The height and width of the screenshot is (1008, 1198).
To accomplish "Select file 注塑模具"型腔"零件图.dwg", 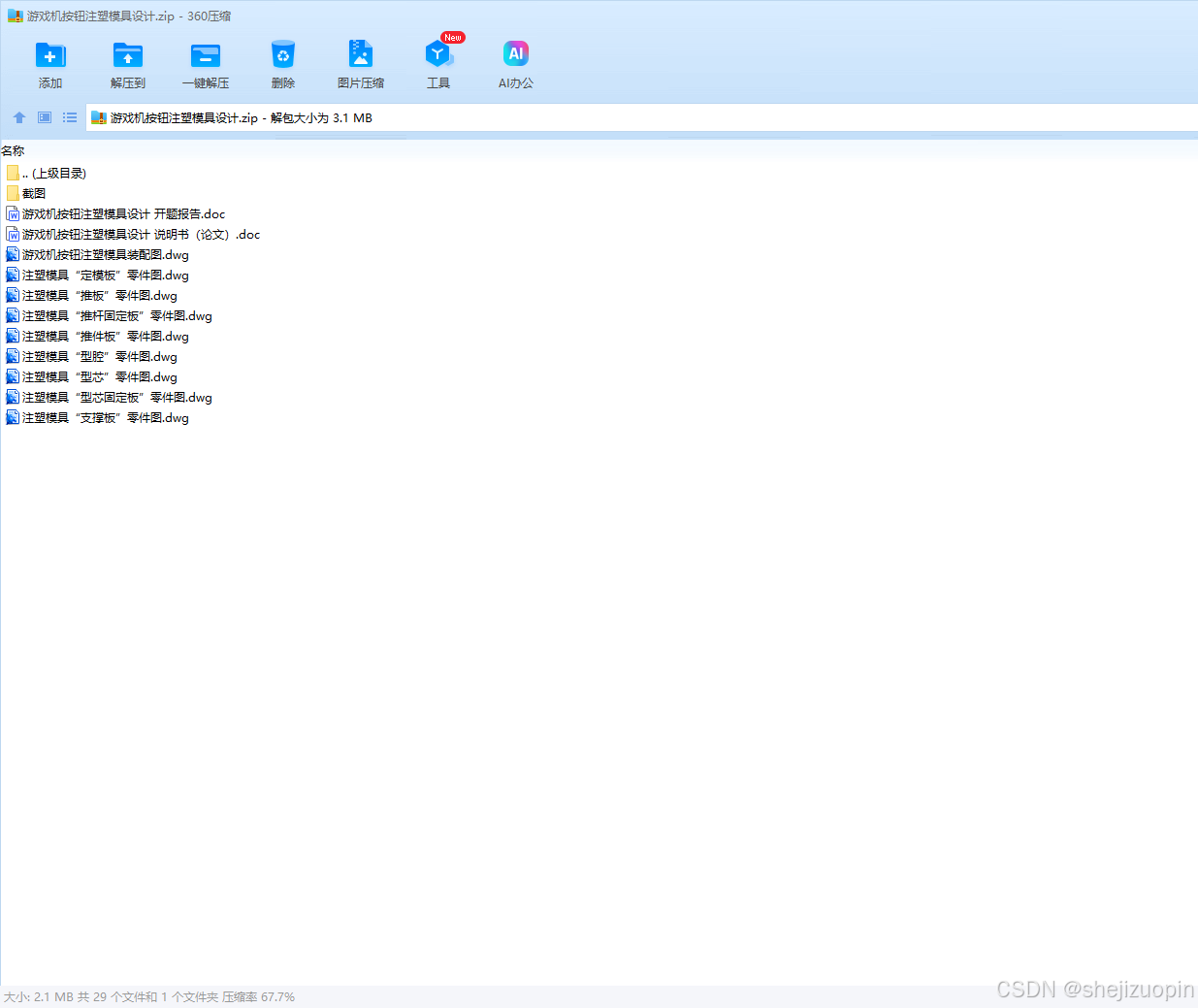I will [x=100, y=356].
